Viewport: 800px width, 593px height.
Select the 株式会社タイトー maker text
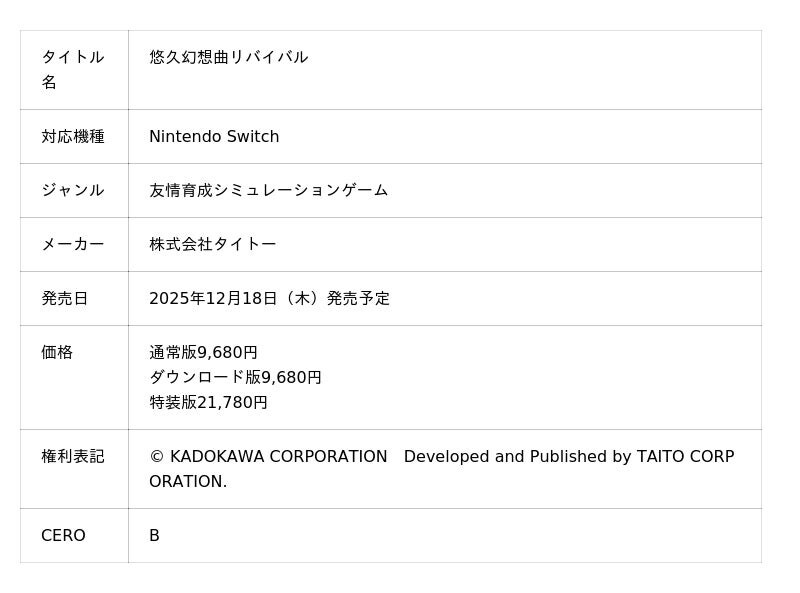pyautogui.click(x=212, y=245)
